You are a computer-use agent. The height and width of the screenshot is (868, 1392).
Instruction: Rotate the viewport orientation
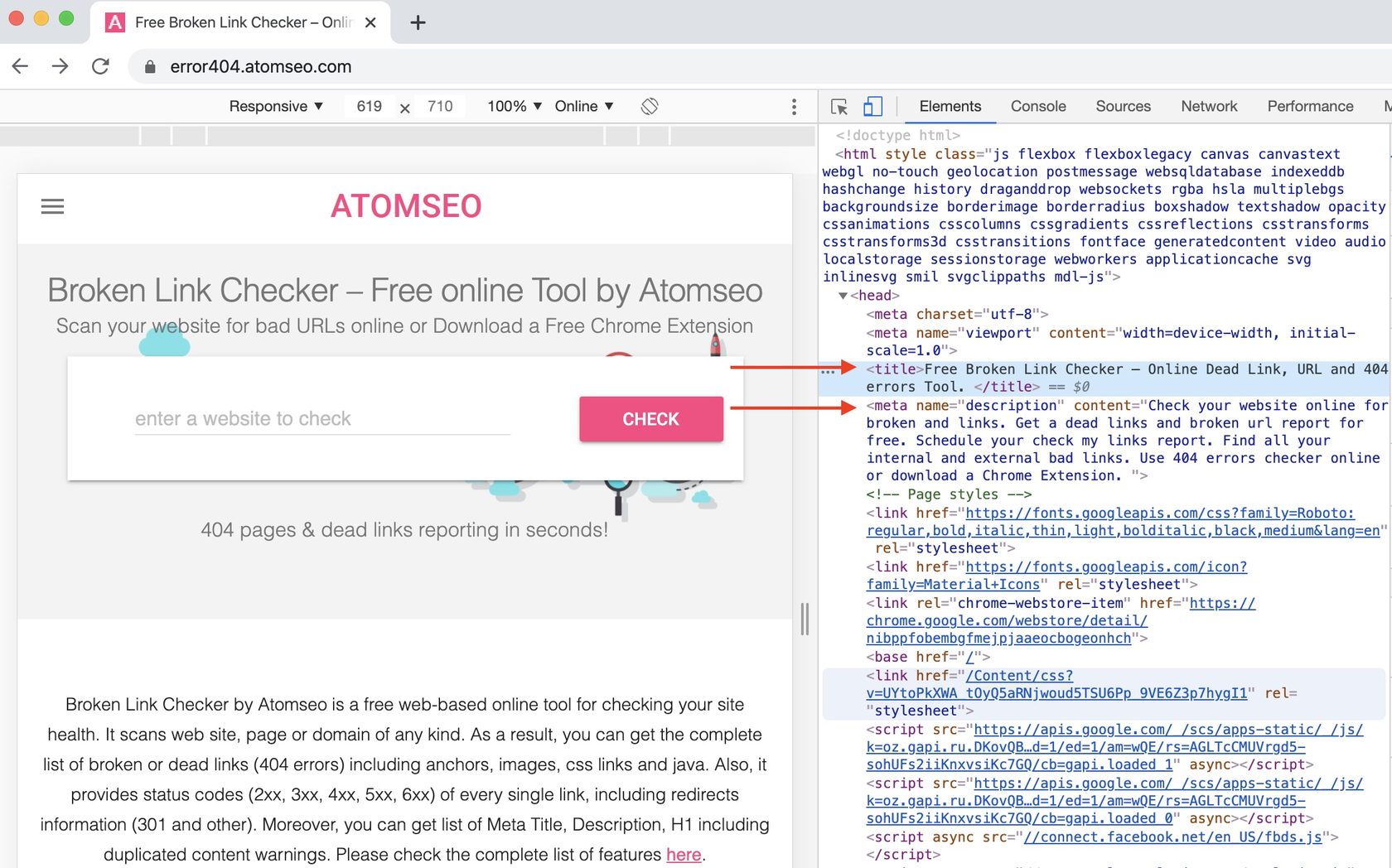[650, 106]
